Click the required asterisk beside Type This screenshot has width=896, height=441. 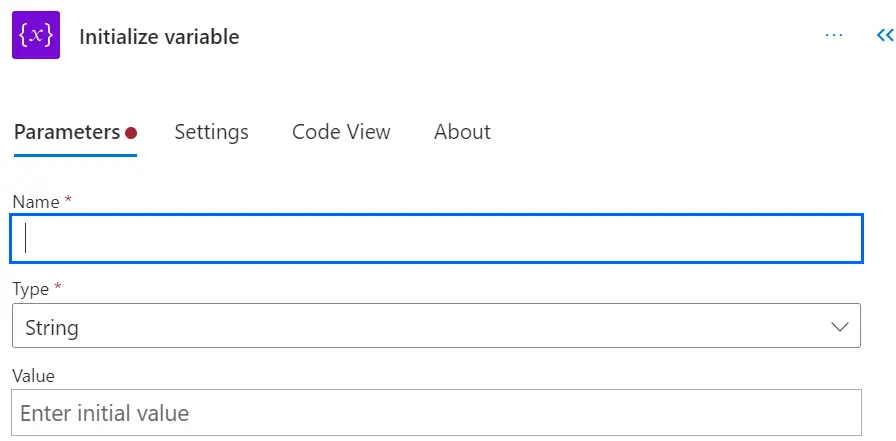(57, 289)
